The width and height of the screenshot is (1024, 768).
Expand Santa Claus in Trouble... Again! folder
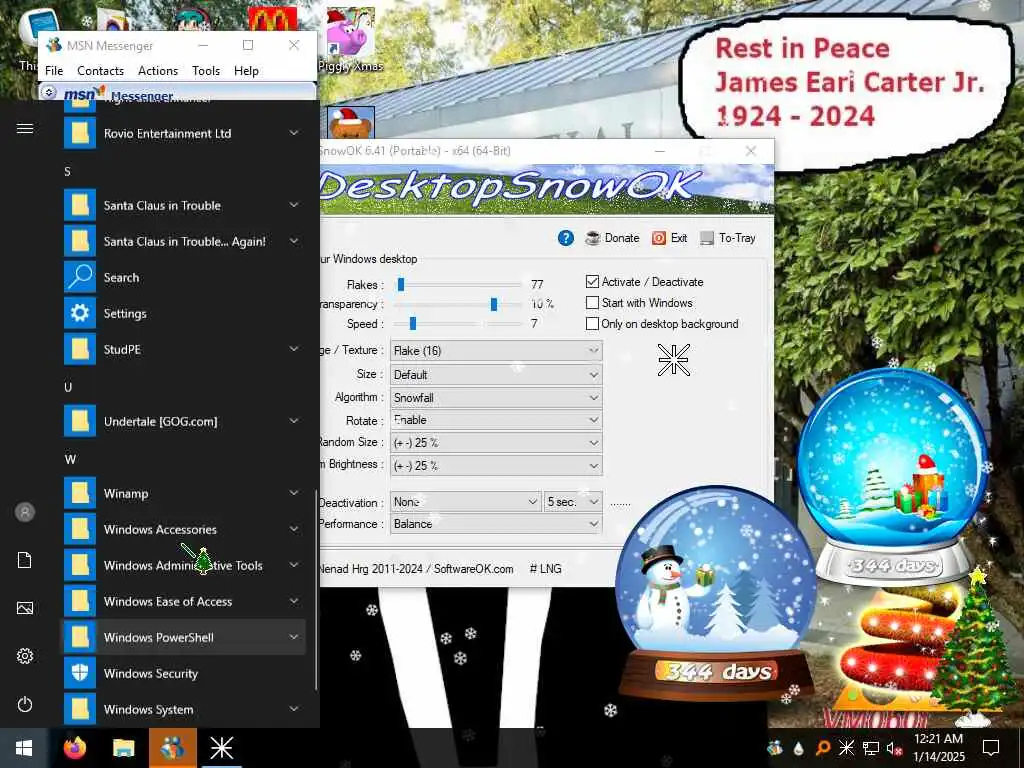[184, 241]
